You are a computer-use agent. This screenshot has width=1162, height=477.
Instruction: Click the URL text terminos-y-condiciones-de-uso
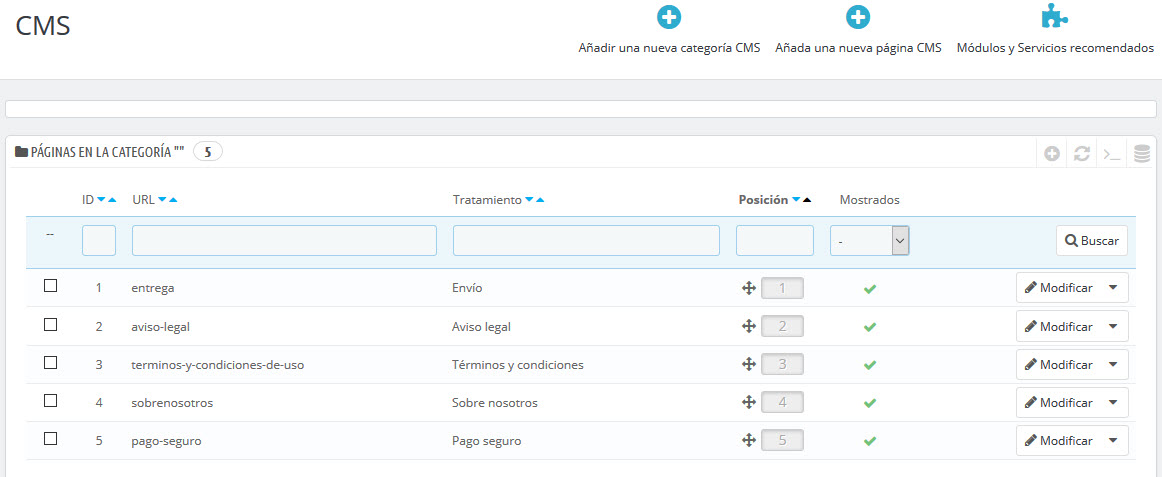pyautogui.click(x=218, y=364)
